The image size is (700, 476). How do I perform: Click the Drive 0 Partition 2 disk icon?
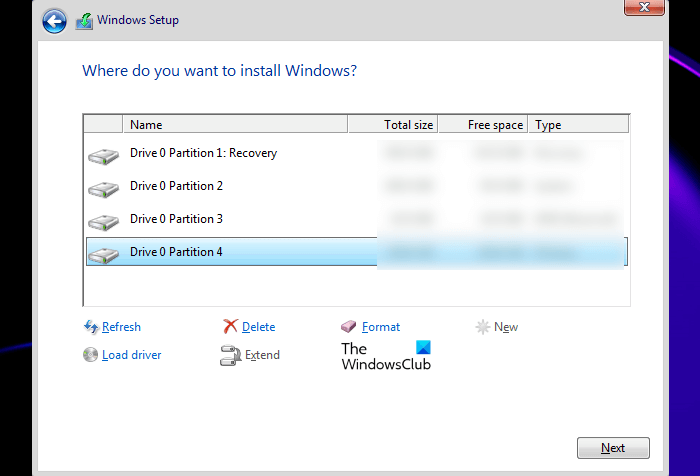pyautogui.click(x=102, y=188)
